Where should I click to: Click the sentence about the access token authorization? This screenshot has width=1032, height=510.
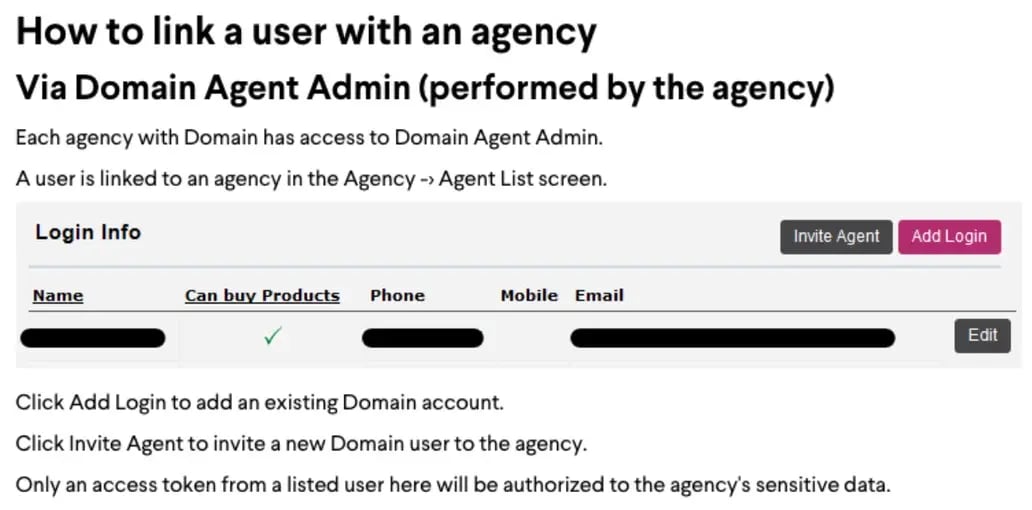coord(452,485)
